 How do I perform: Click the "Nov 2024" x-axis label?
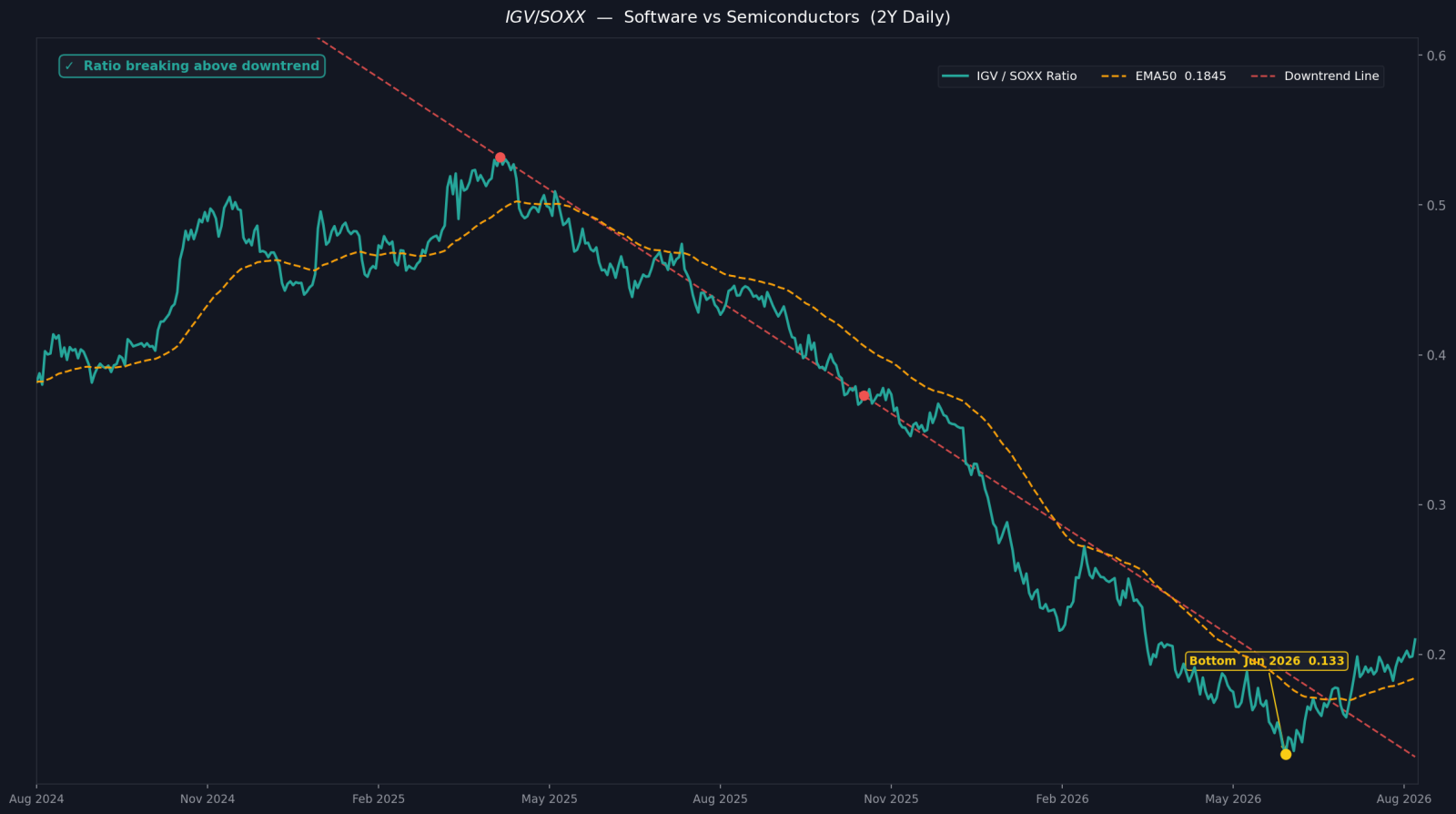point(207,799)
